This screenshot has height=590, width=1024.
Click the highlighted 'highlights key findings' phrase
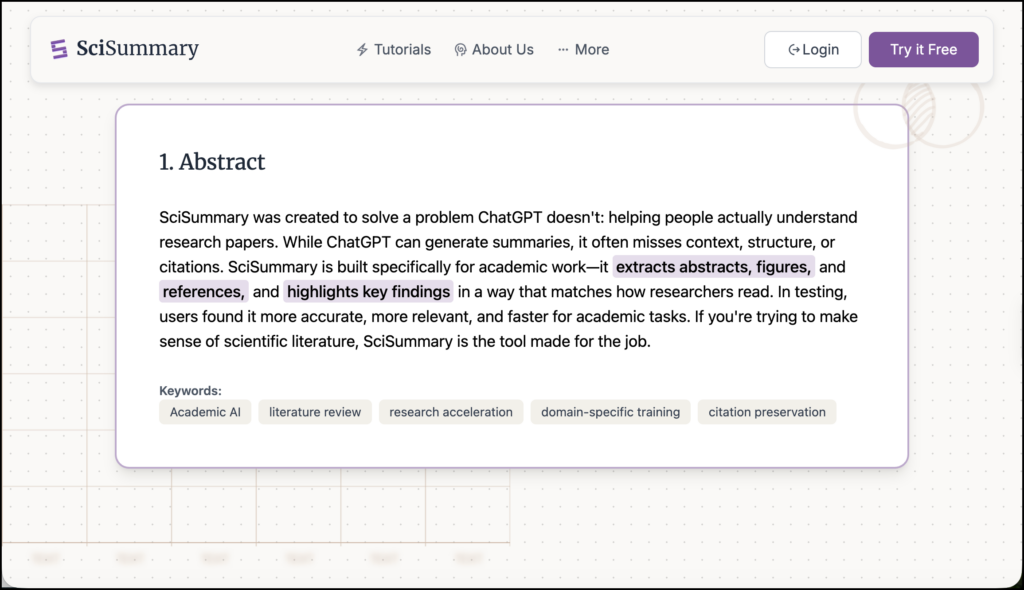(x=368, y=291)
